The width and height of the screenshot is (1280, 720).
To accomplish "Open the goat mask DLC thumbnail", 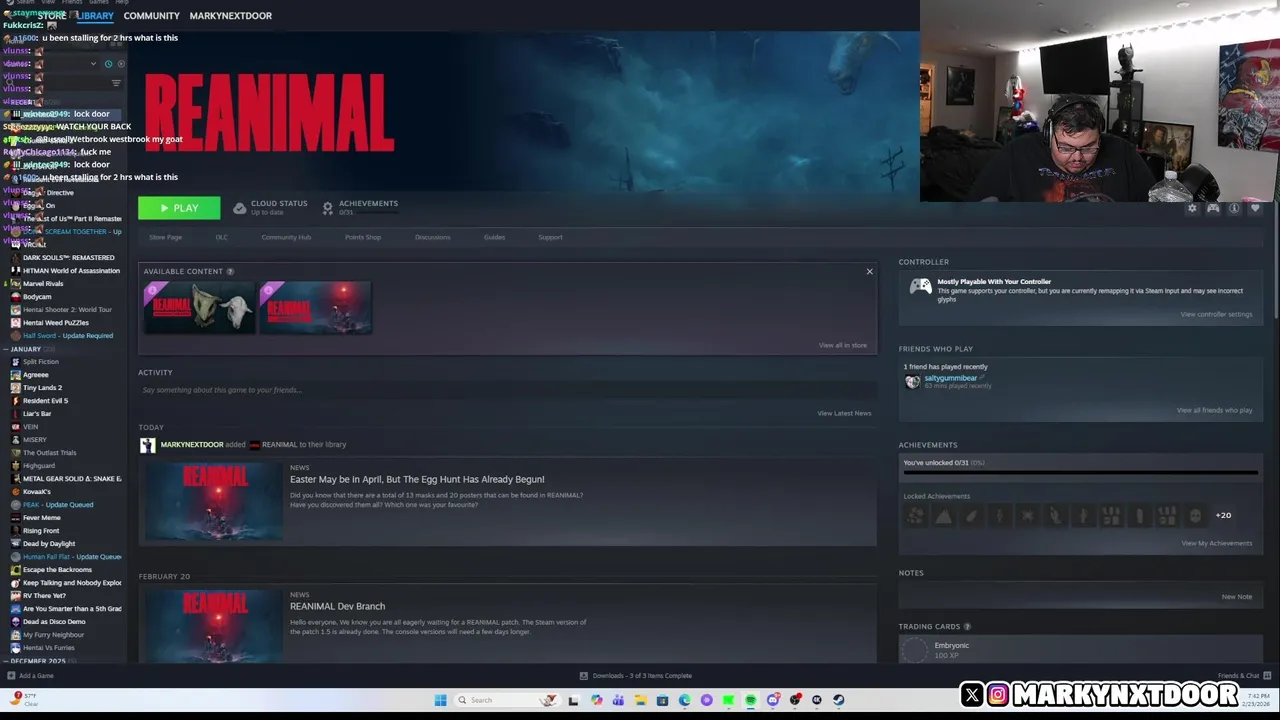I will click(x=199, y=308).
